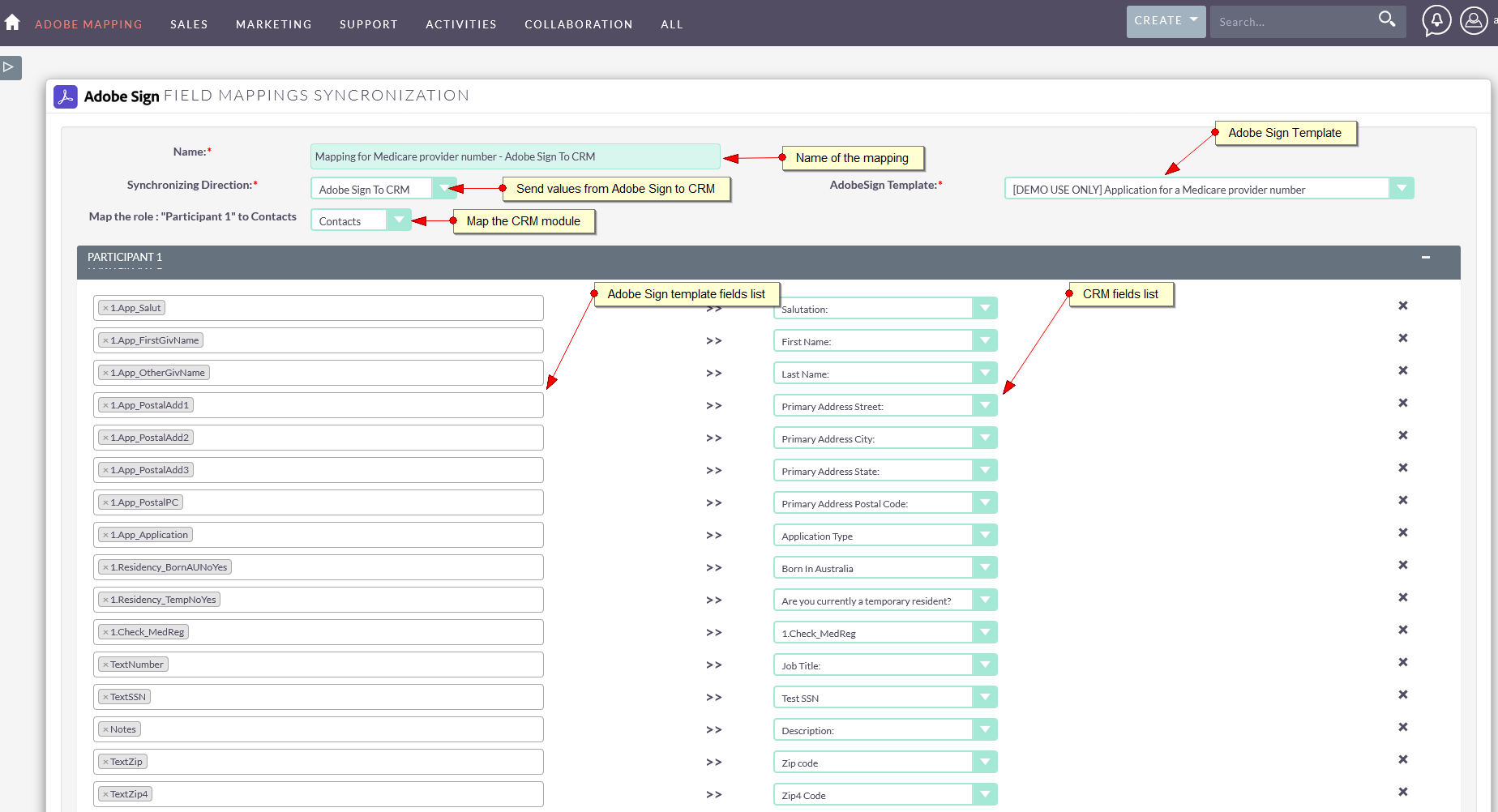Delete the Application Type mapping row

click(1403, 532)
